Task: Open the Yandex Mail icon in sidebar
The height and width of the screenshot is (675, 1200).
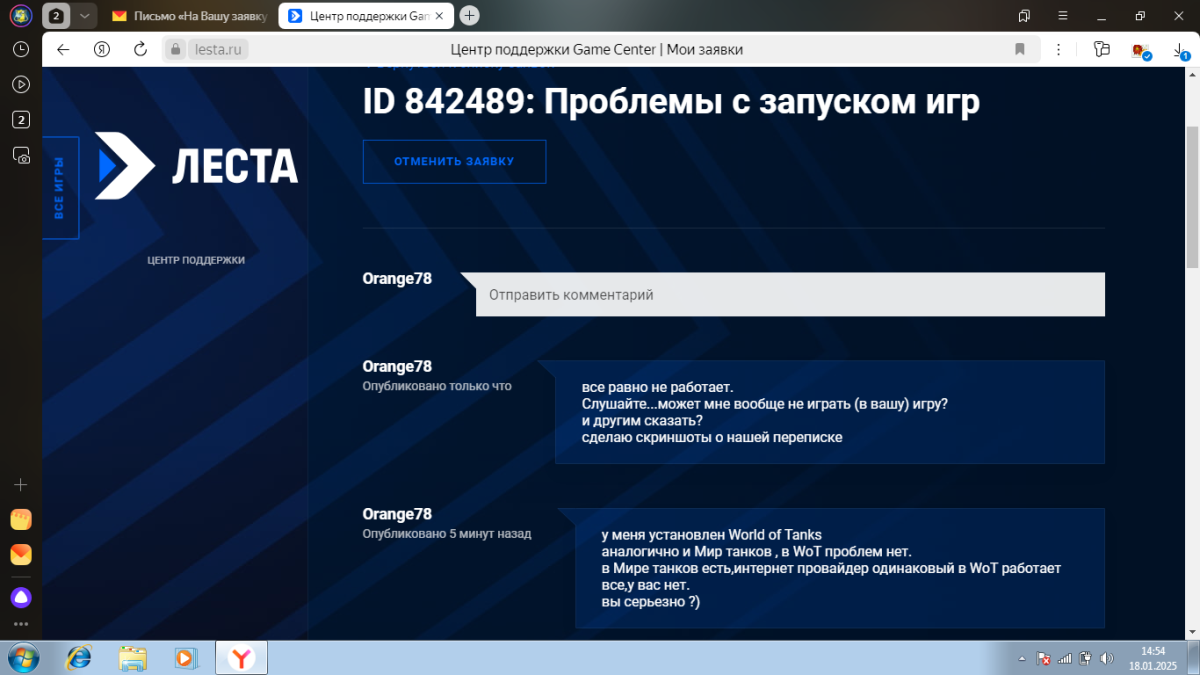Action: coord(21,555)
